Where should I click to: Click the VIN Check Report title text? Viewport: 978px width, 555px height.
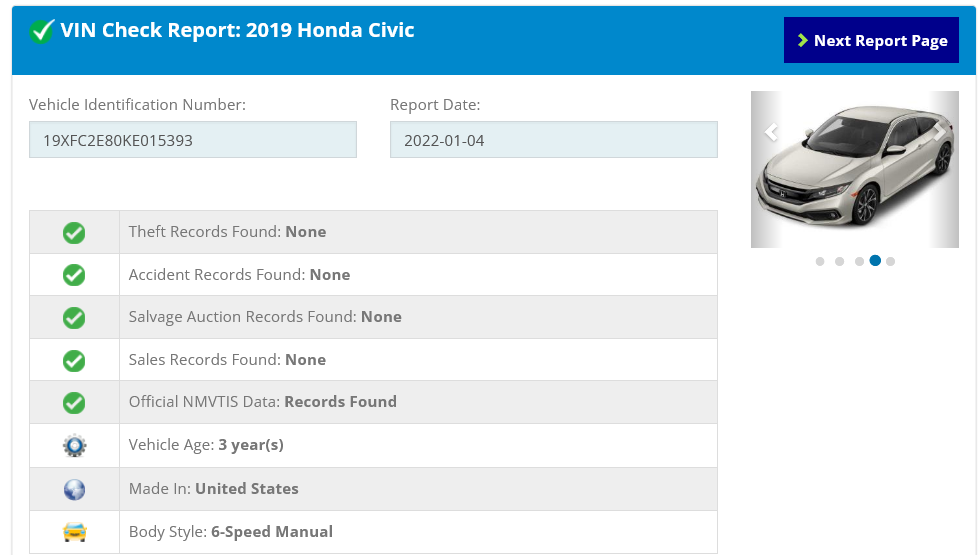coord(237,30)
